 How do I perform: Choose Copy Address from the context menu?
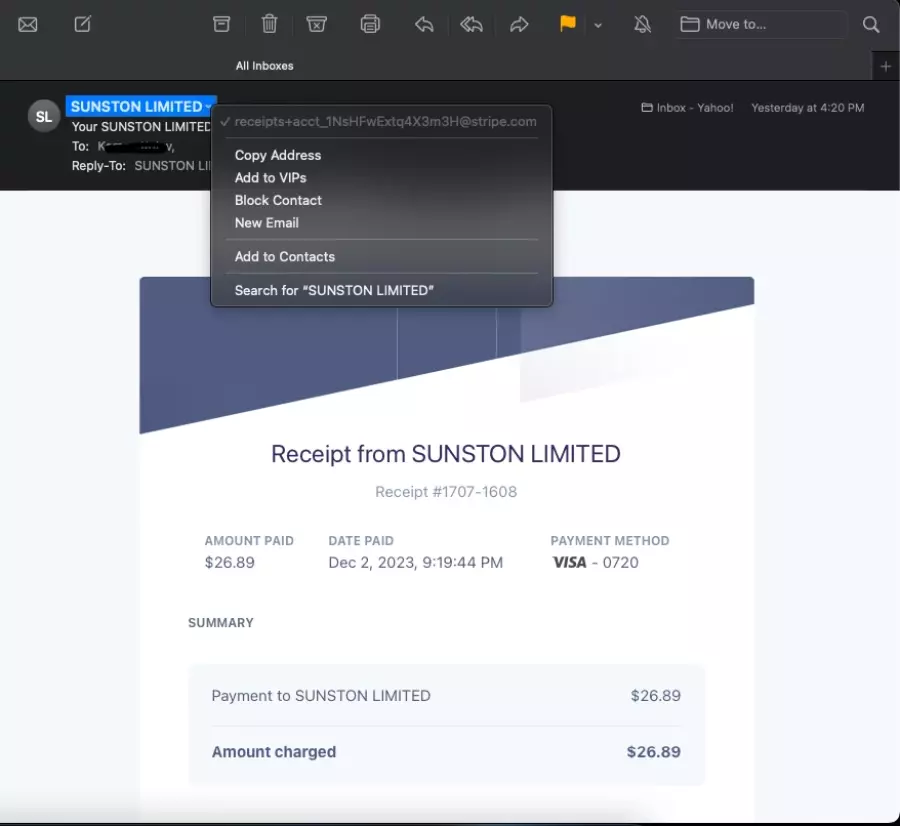coord(278,156)
